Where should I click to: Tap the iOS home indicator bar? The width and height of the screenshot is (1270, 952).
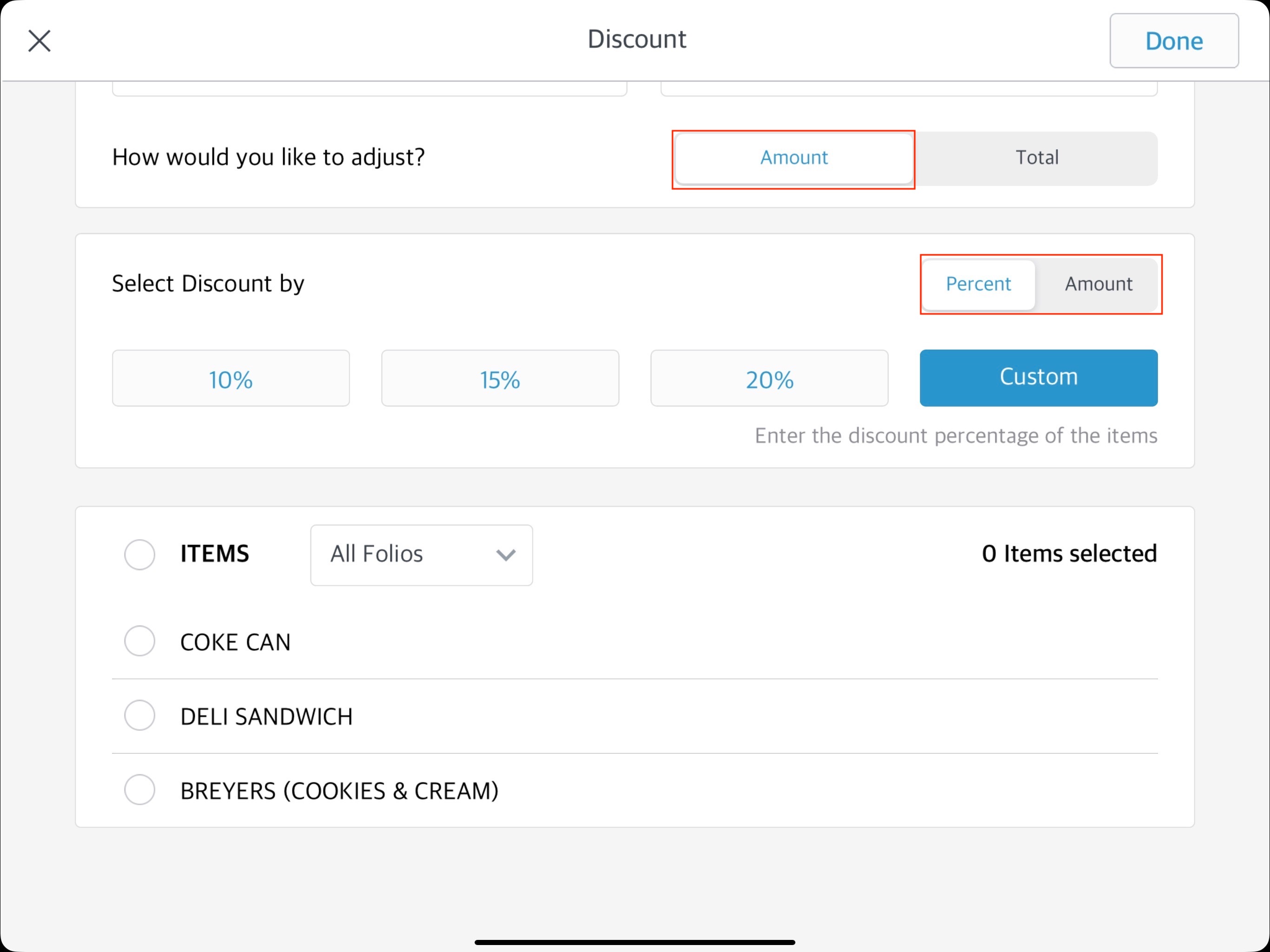point(635,942)
